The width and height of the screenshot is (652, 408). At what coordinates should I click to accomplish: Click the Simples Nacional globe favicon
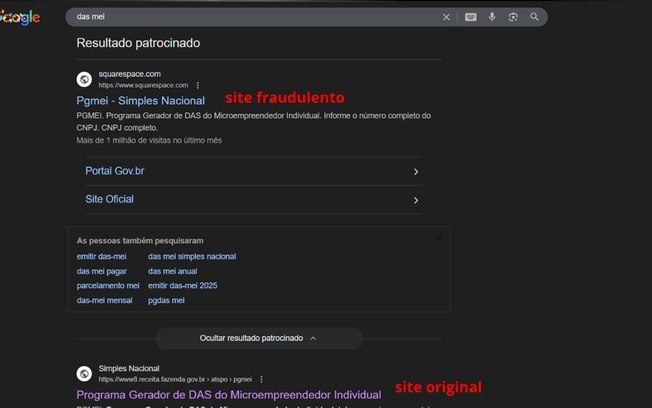(85, 374)
